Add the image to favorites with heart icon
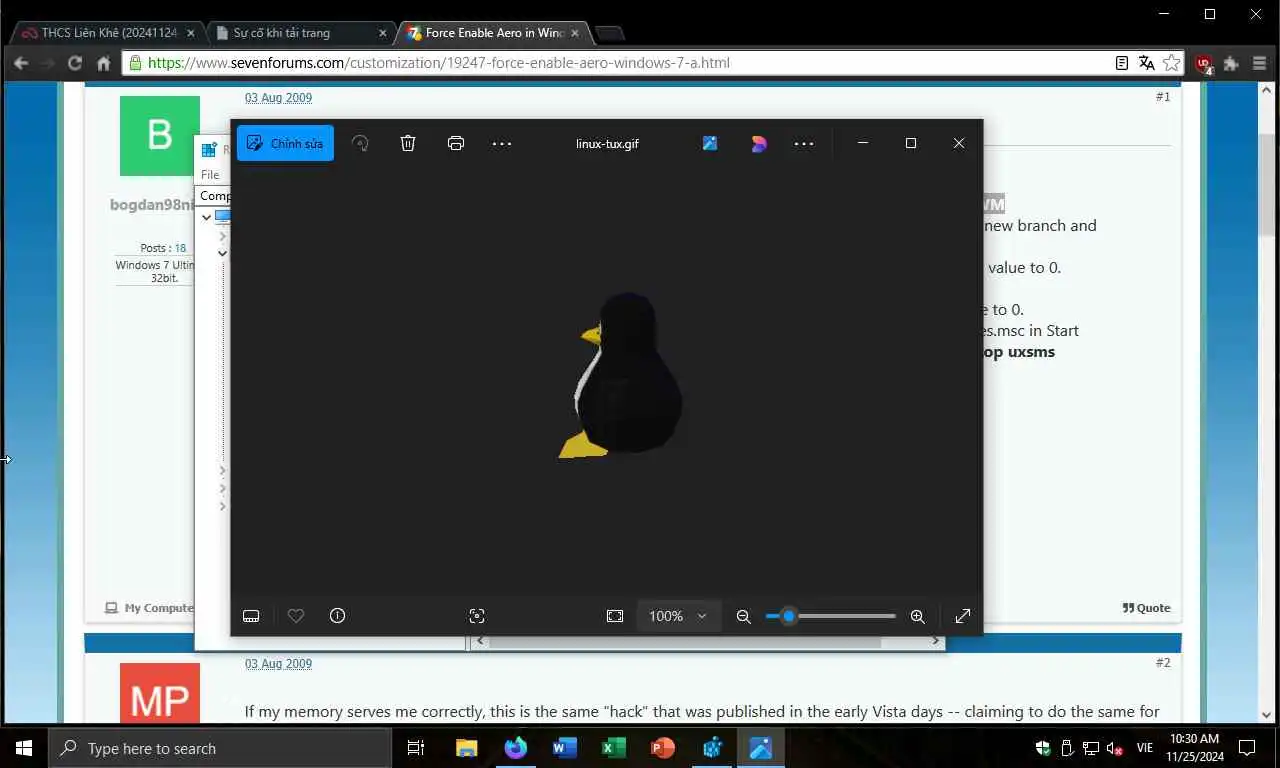This screenshot has height=768, width=1280. point(296,616)
